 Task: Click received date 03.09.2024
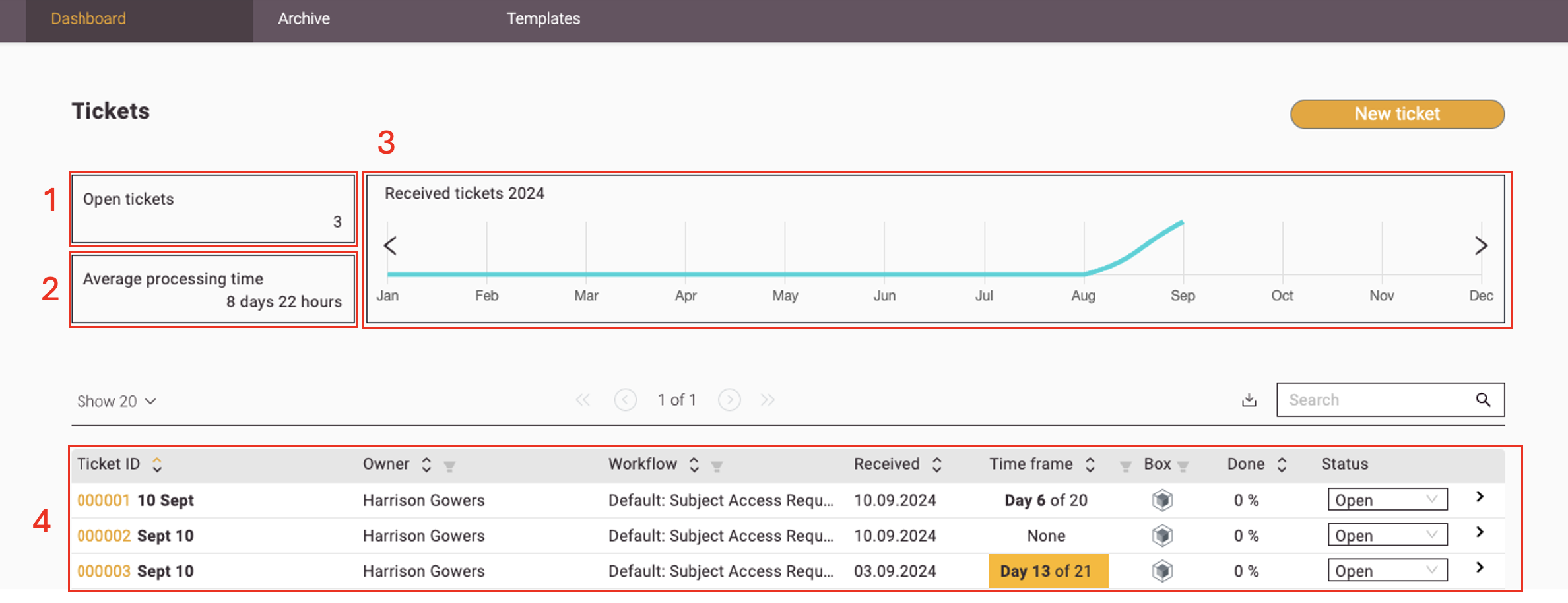tap(895, 571)
